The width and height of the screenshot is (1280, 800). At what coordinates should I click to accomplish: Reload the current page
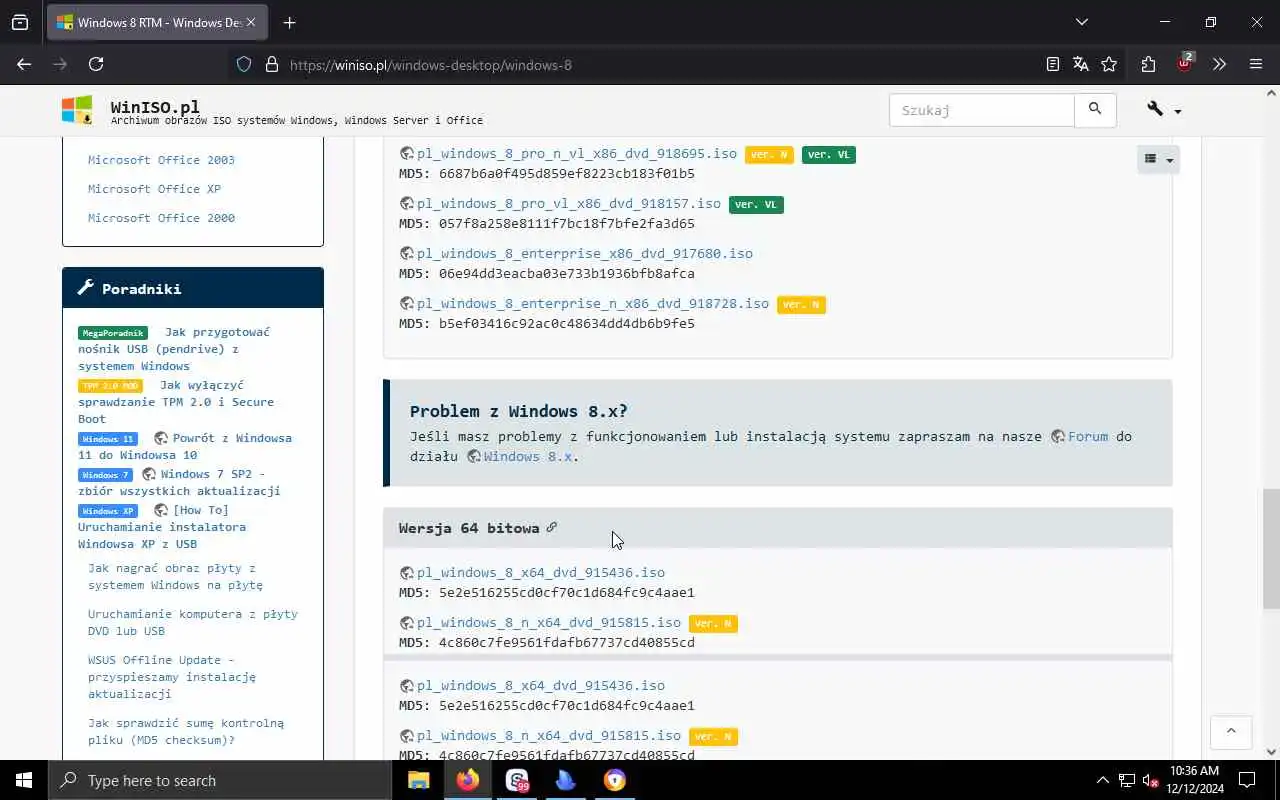[x=96, y=64]
